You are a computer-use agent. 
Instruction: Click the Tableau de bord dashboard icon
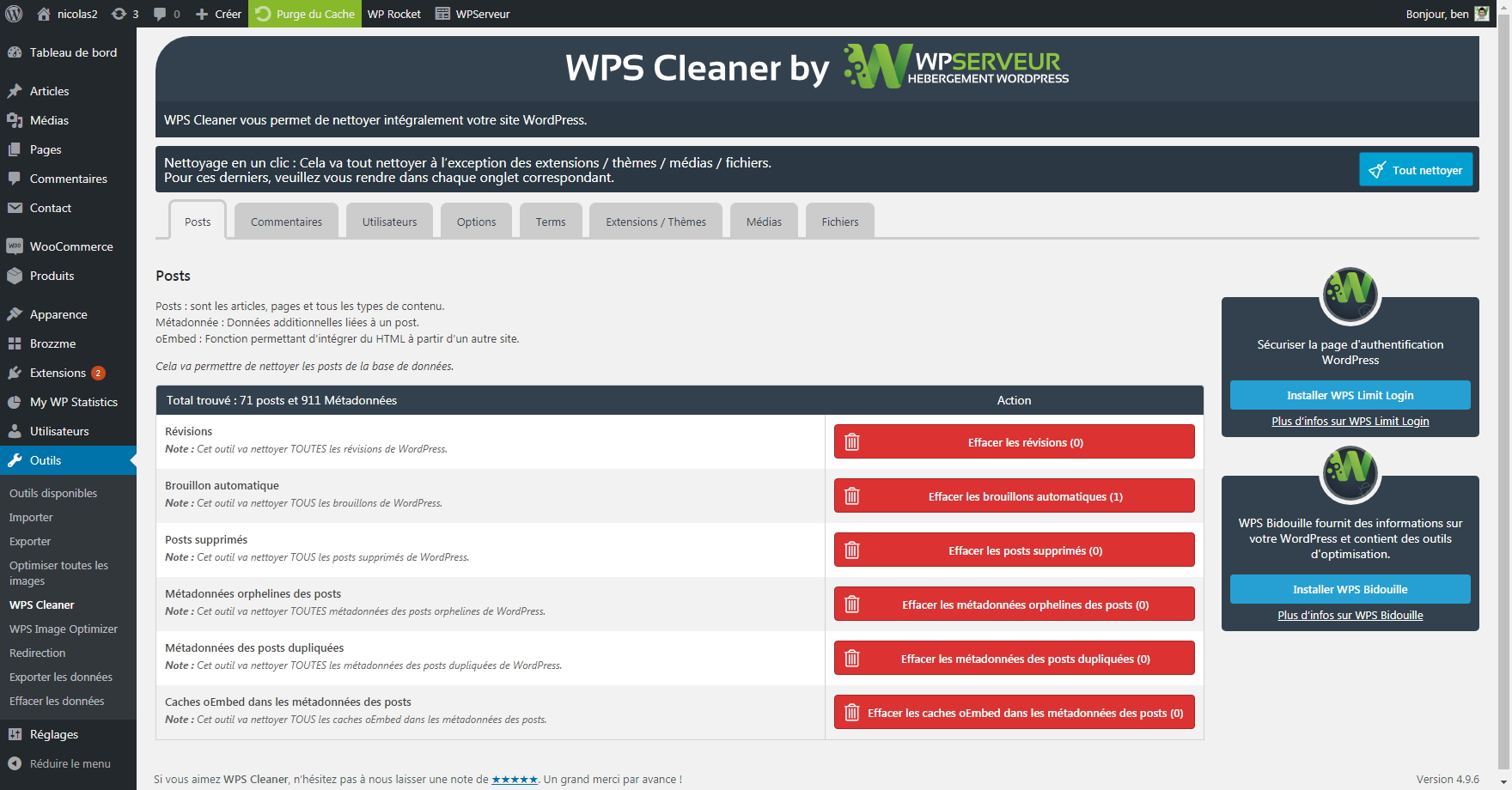(x=15, y=52)
